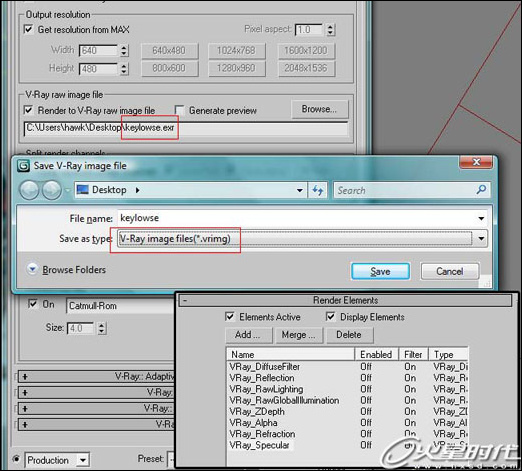
Task: Expand the V-Ray:: Adaptive rollout
Action: tap(25, 377)
